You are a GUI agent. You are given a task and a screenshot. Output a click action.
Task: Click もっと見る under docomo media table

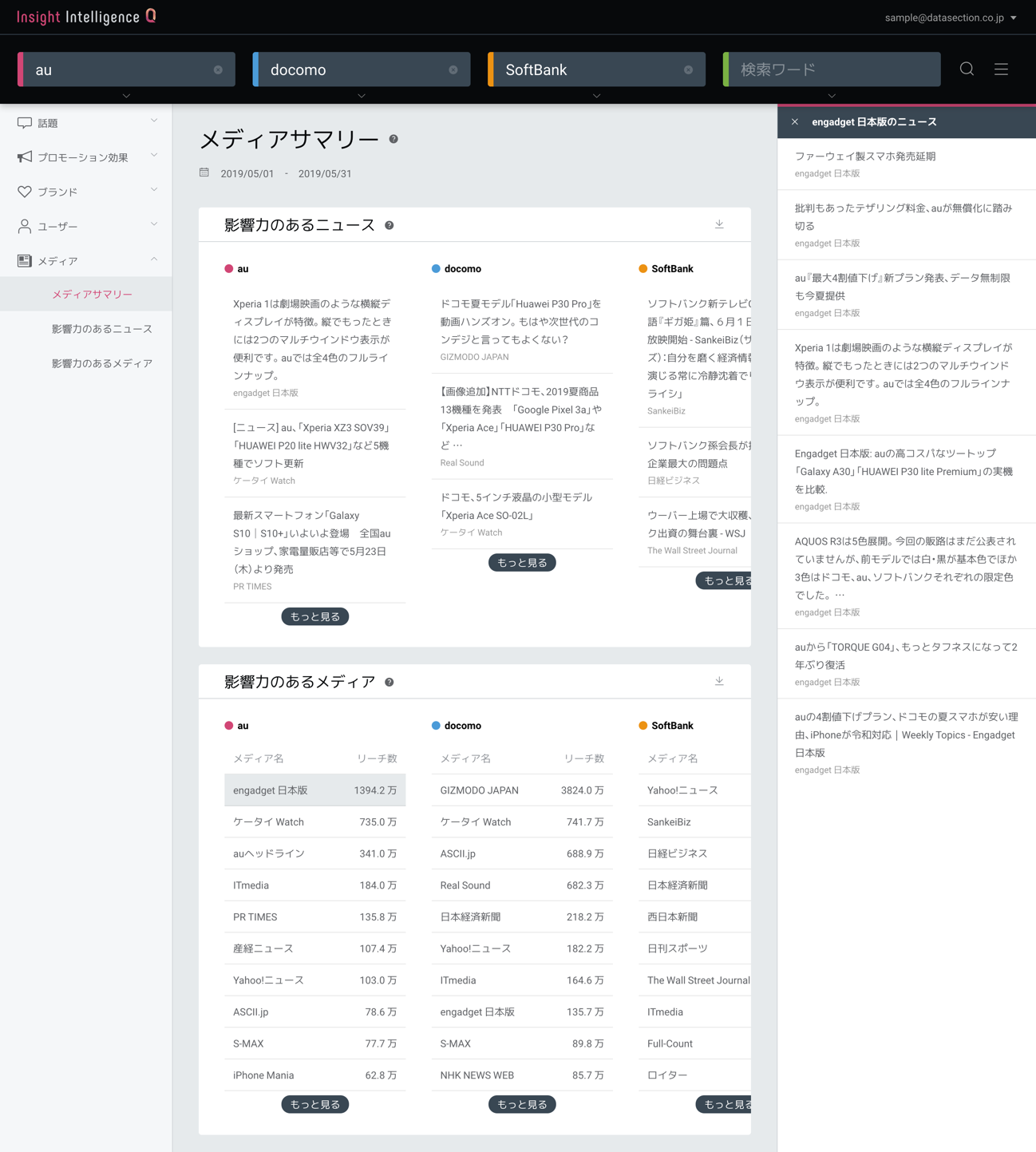click(522, 1105)
